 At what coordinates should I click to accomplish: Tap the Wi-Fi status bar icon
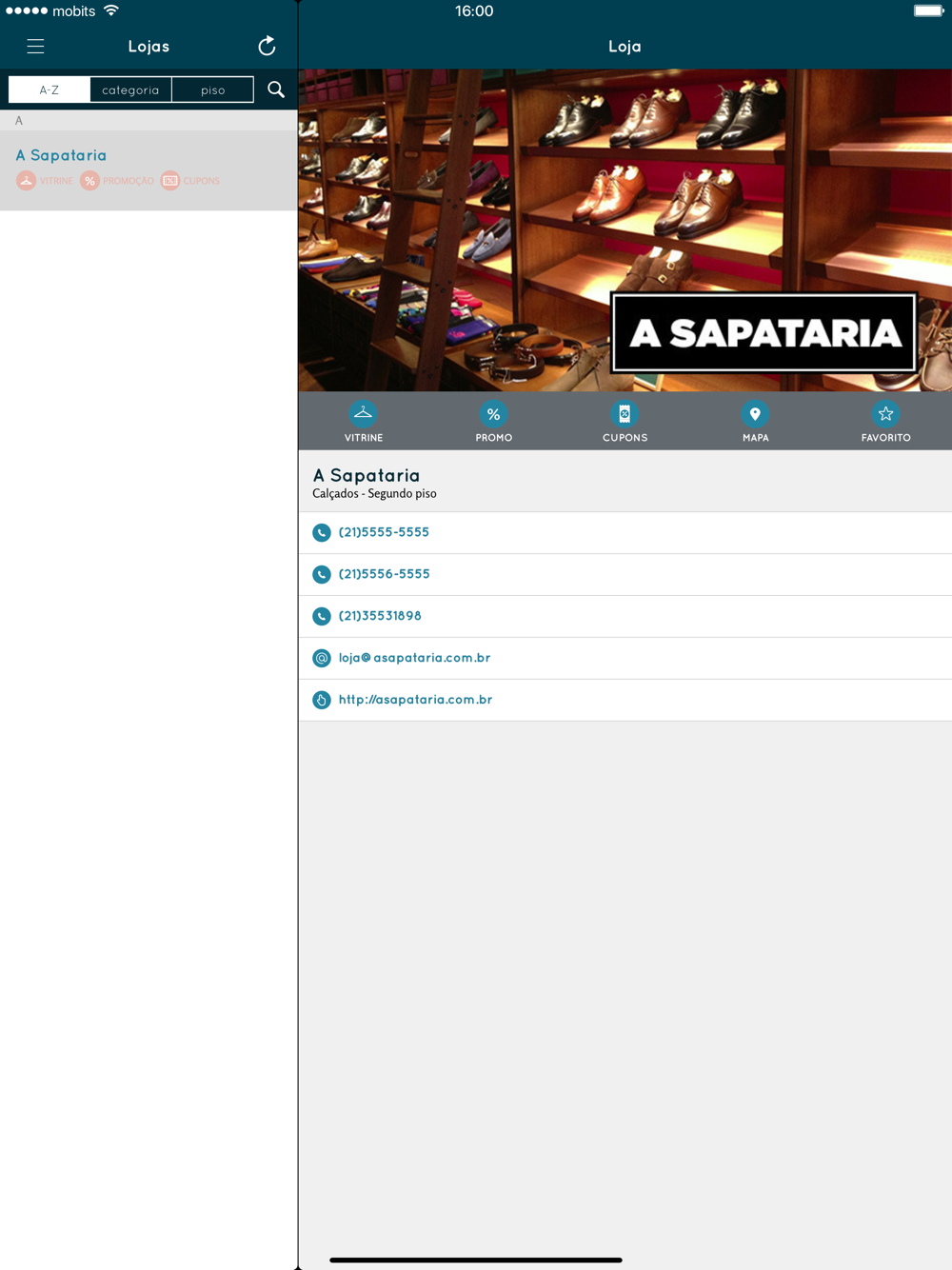pyautogui.click(x=111, y=10)
